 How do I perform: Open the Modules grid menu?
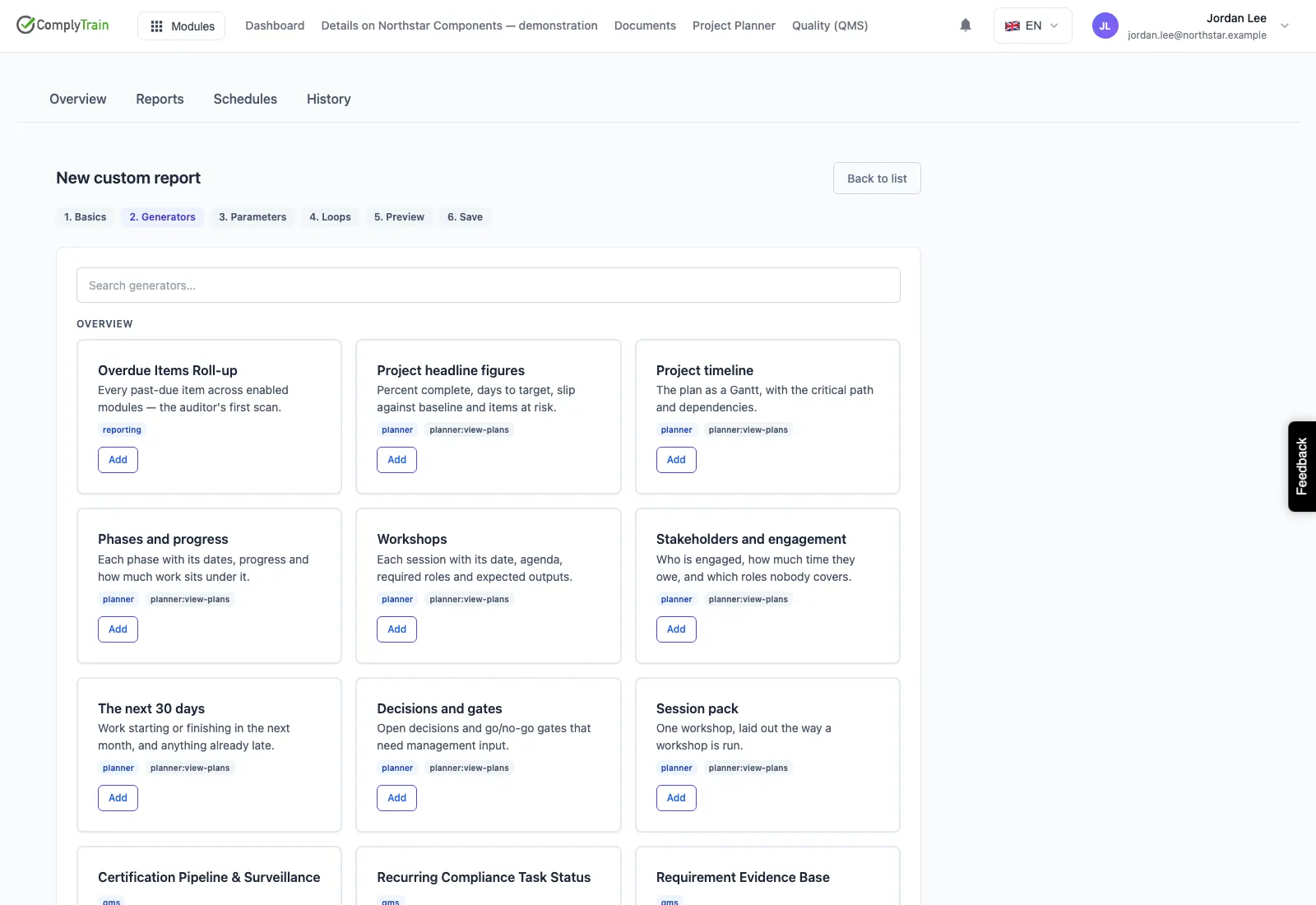[x=182, y=26]
